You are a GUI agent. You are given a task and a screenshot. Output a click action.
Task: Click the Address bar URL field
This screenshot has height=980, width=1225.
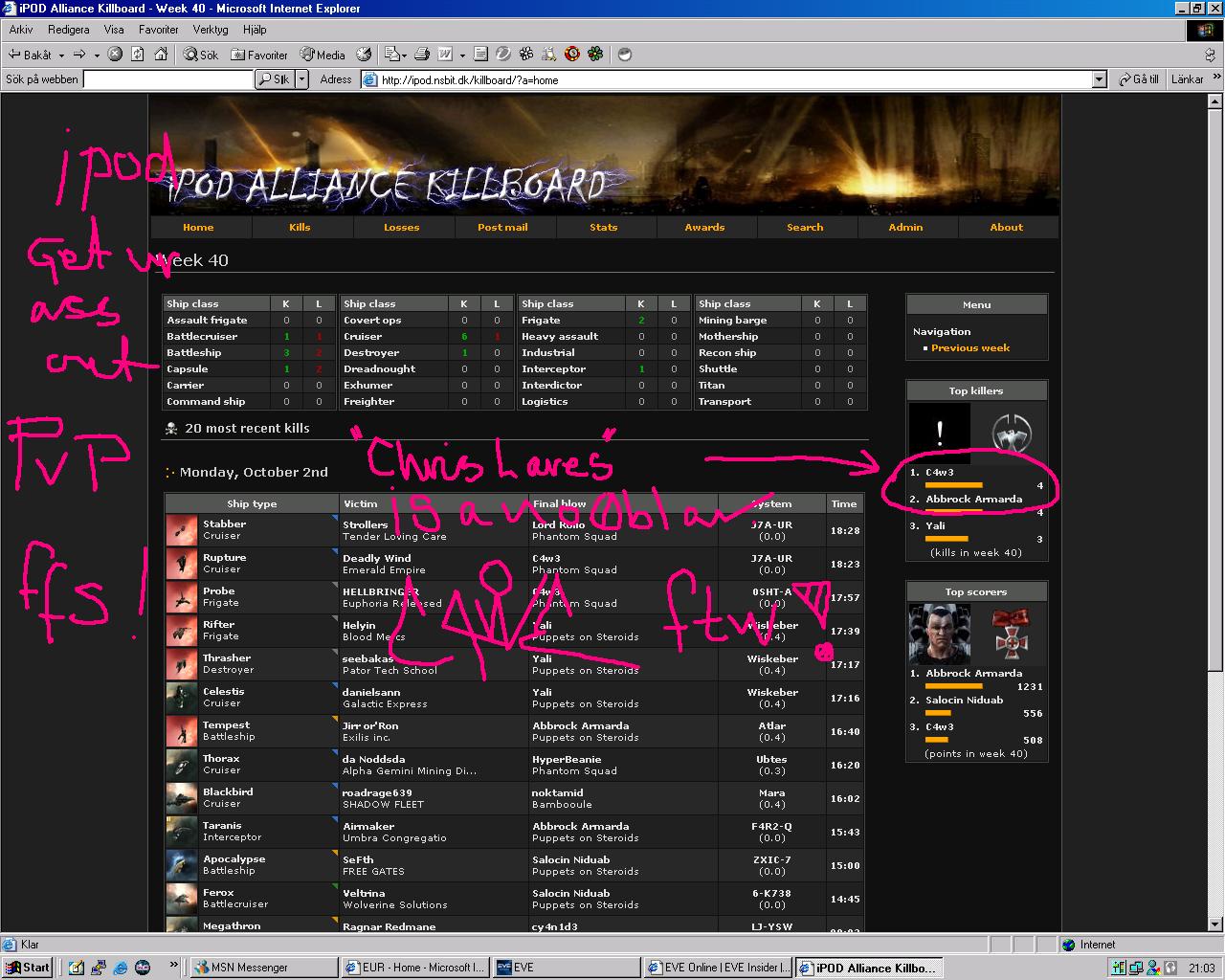click(735, 80)
